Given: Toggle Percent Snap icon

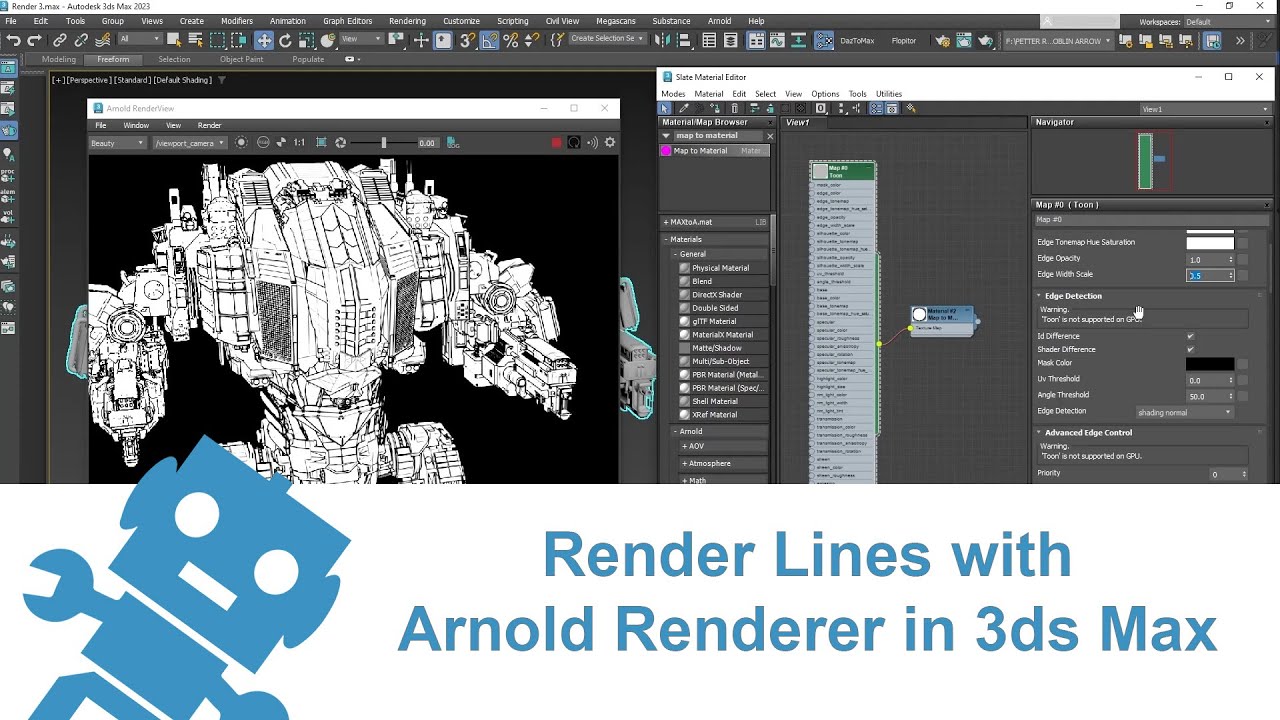Looking at the screenshot, I should [x=511, y=40].
